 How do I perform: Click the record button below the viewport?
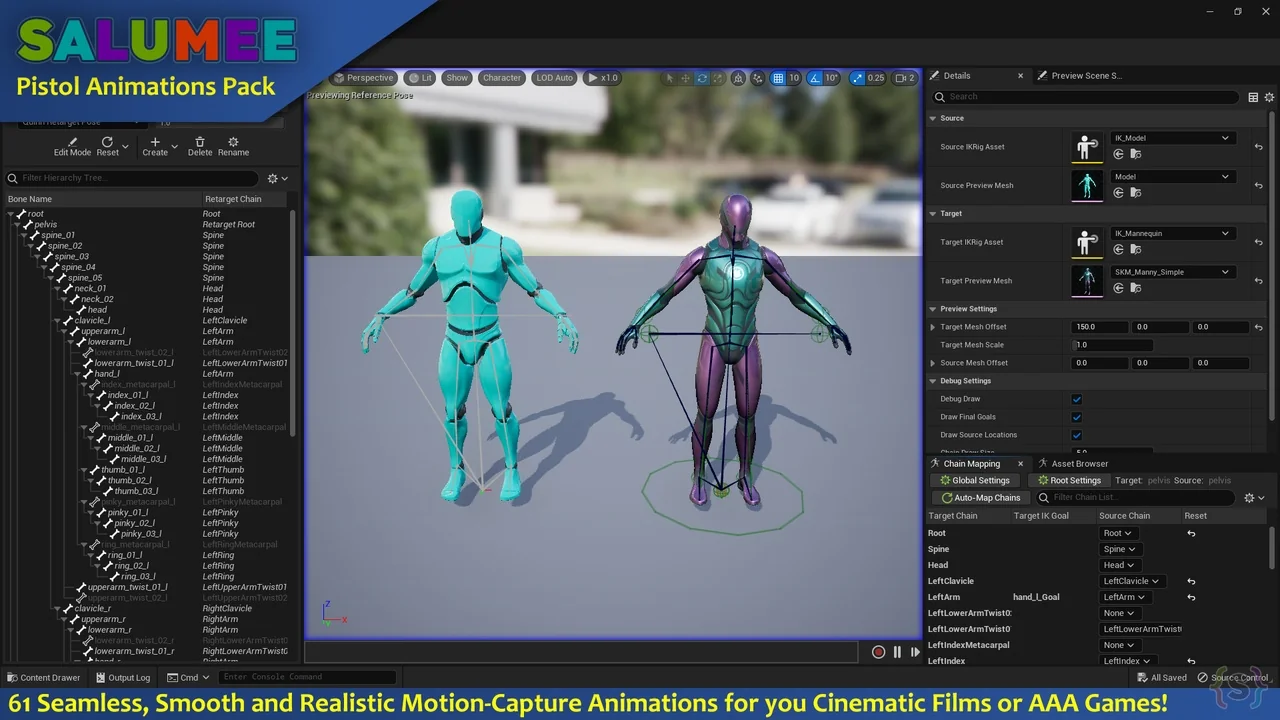878,652
